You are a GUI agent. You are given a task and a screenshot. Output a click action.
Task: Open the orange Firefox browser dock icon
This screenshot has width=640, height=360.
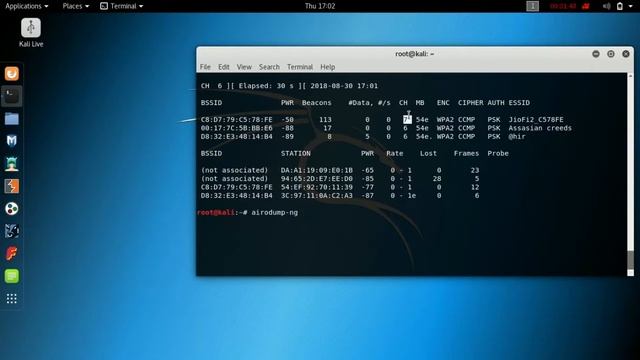point(11,74)
